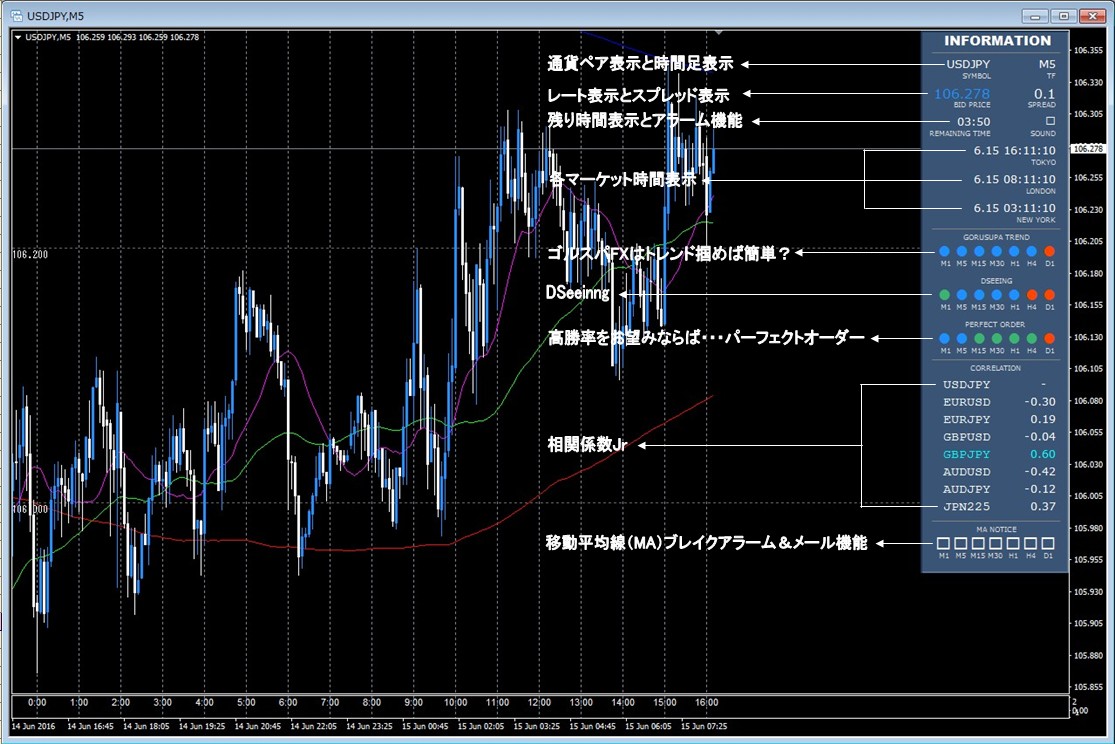Tick the MA NOTICE M5 checkbox
The image size is (1115, 744).
tap(961, 543)
